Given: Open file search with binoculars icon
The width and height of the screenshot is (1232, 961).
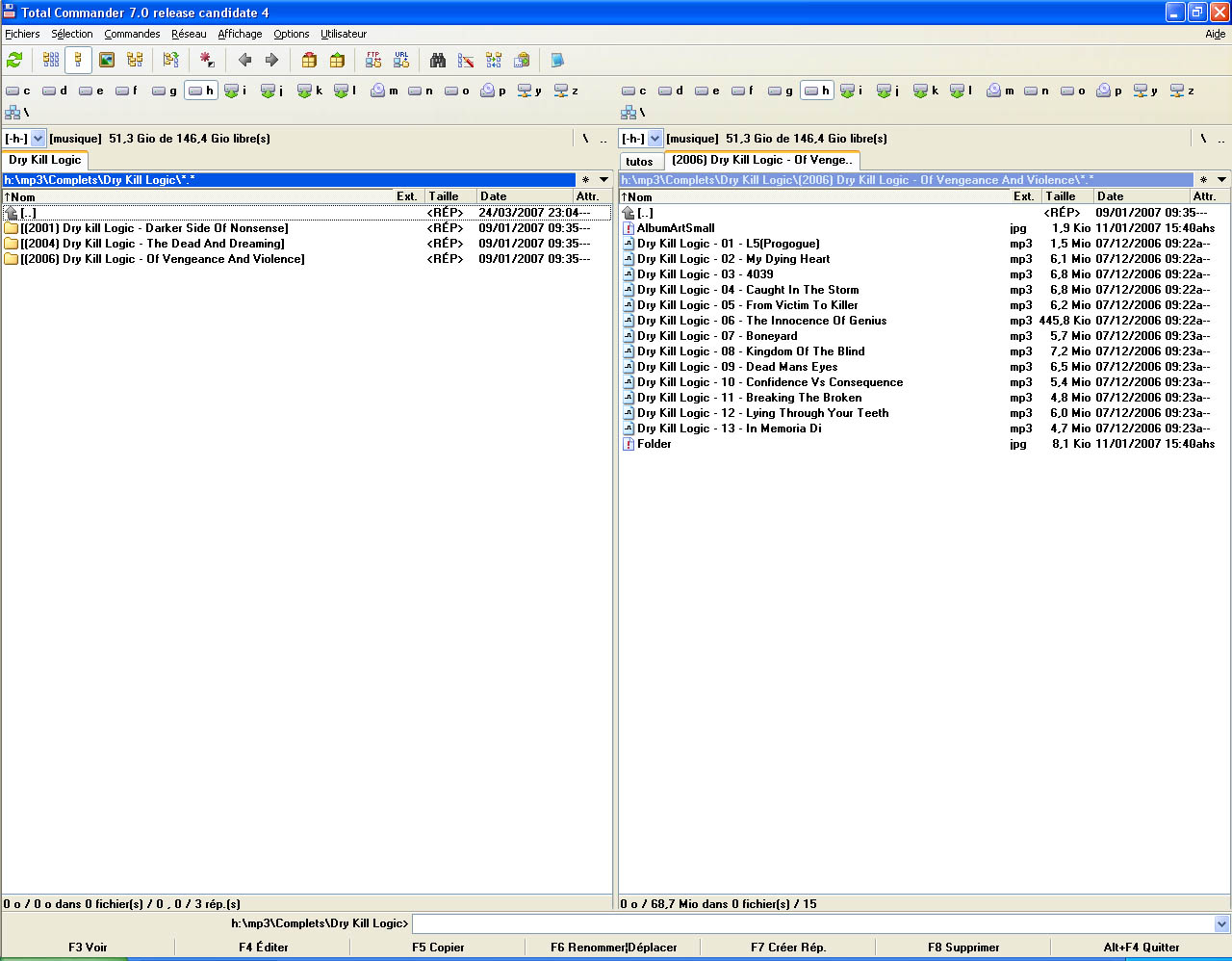Looking at the screenshot, I should [x=438, y=60].
